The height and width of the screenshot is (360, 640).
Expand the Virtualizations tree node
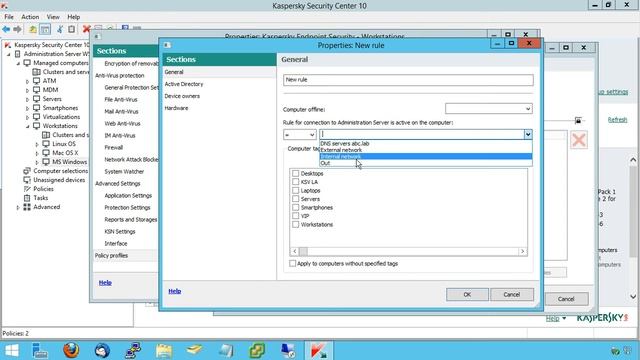coord(27,117)
